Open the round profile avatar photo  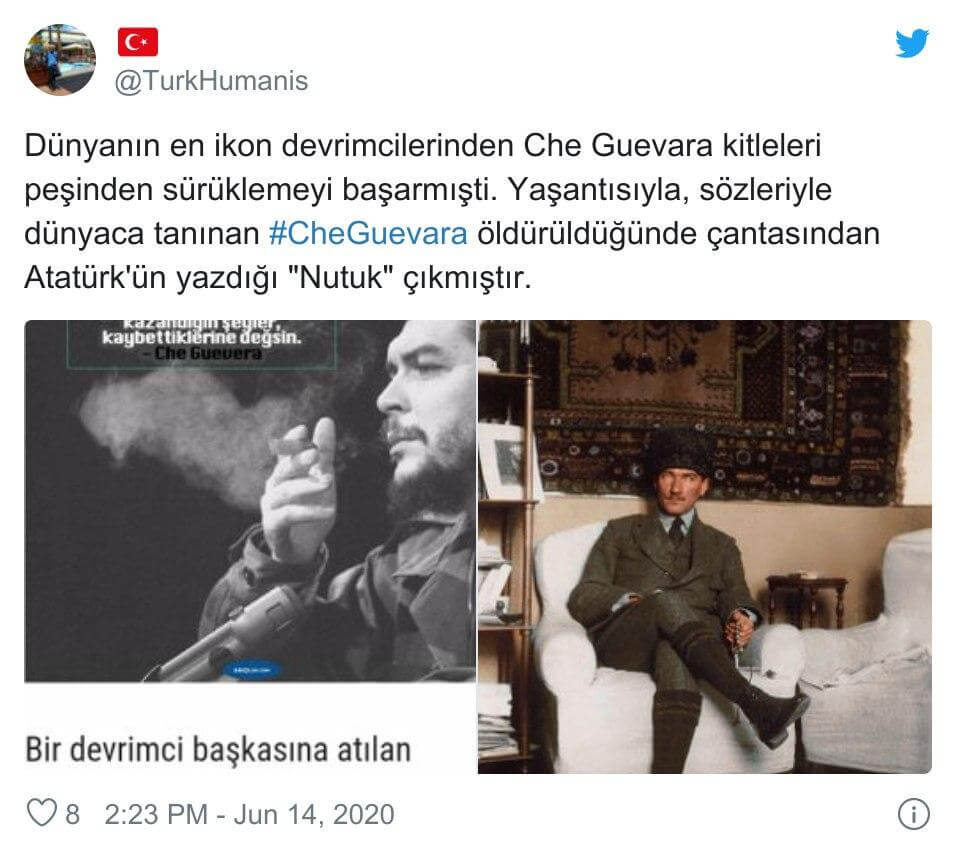pos(60,60)
